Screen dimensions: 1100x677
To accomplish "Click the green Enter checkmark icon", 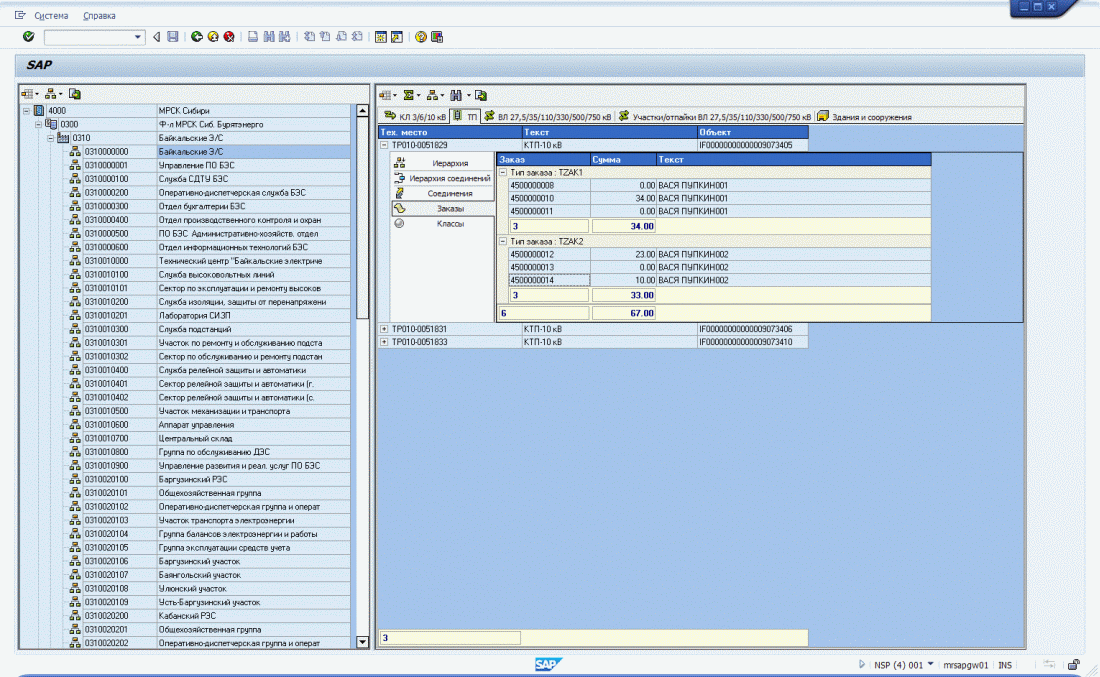I will point(28,36).
